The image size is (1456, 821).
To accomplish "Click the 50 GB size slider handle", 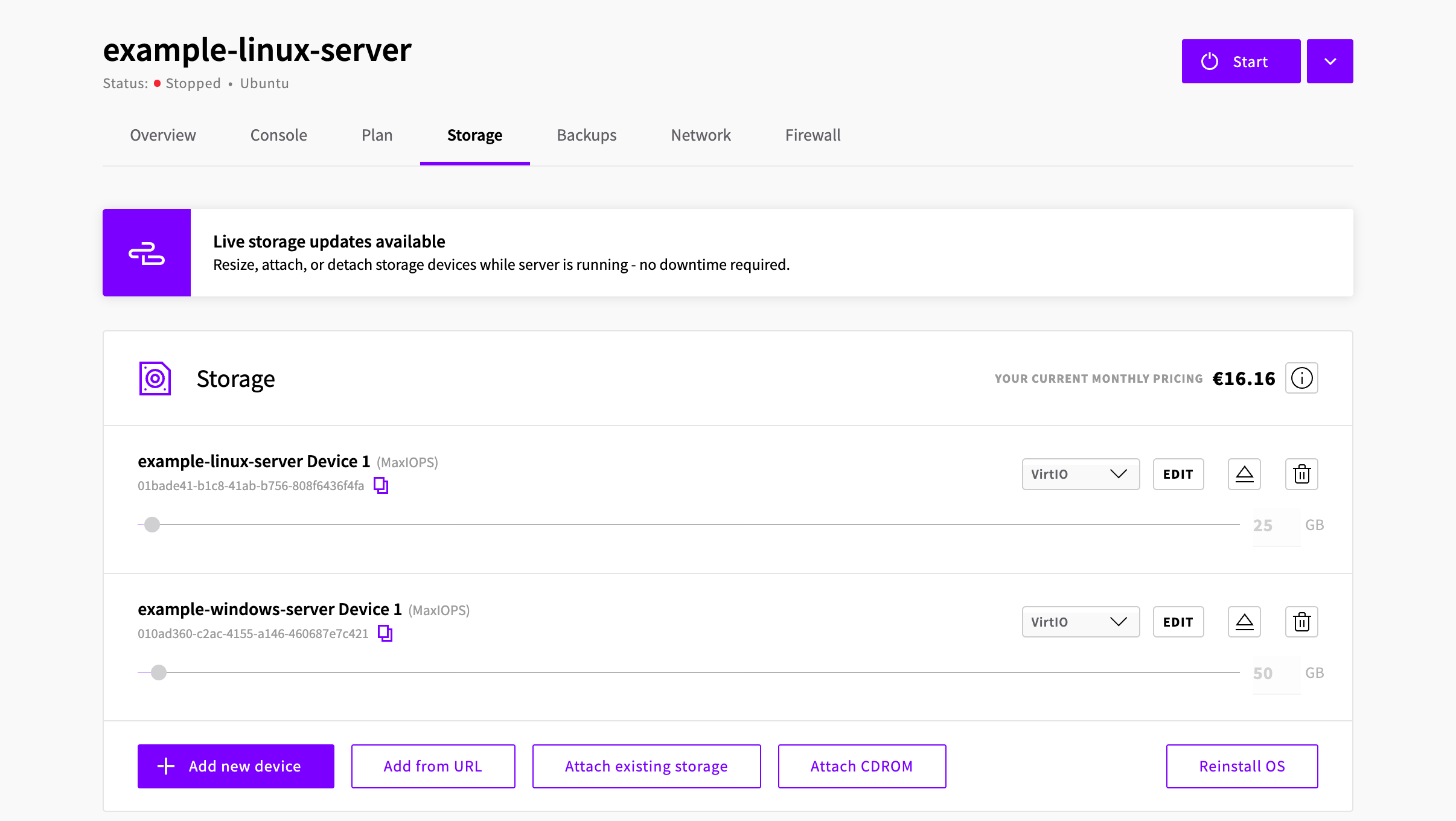I will [159, 672].
